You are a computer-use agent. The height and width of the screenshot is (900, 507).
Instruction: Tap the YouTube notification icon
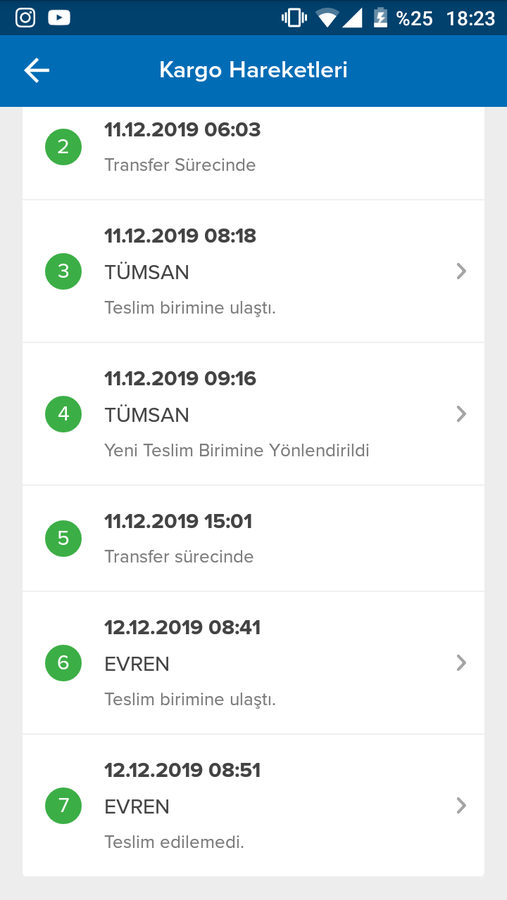coord(59,18)
